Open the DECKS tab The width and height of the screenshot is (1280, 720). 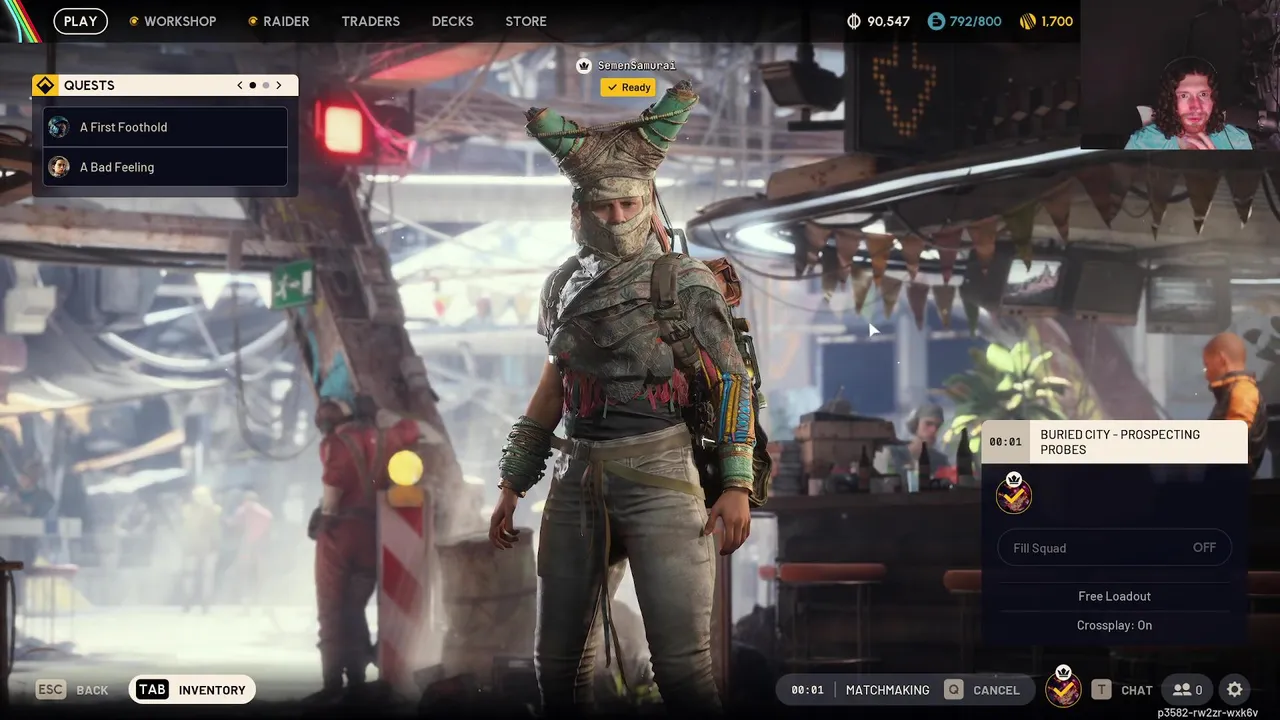point(452,21)
